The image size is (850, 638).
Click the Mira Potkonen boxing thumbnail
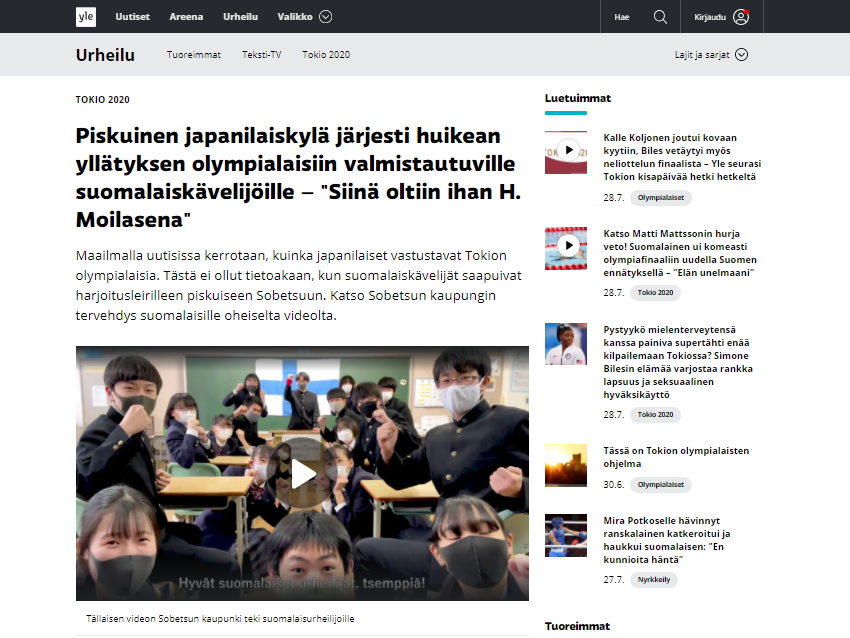pyautogui.click(x=566, y=535)
